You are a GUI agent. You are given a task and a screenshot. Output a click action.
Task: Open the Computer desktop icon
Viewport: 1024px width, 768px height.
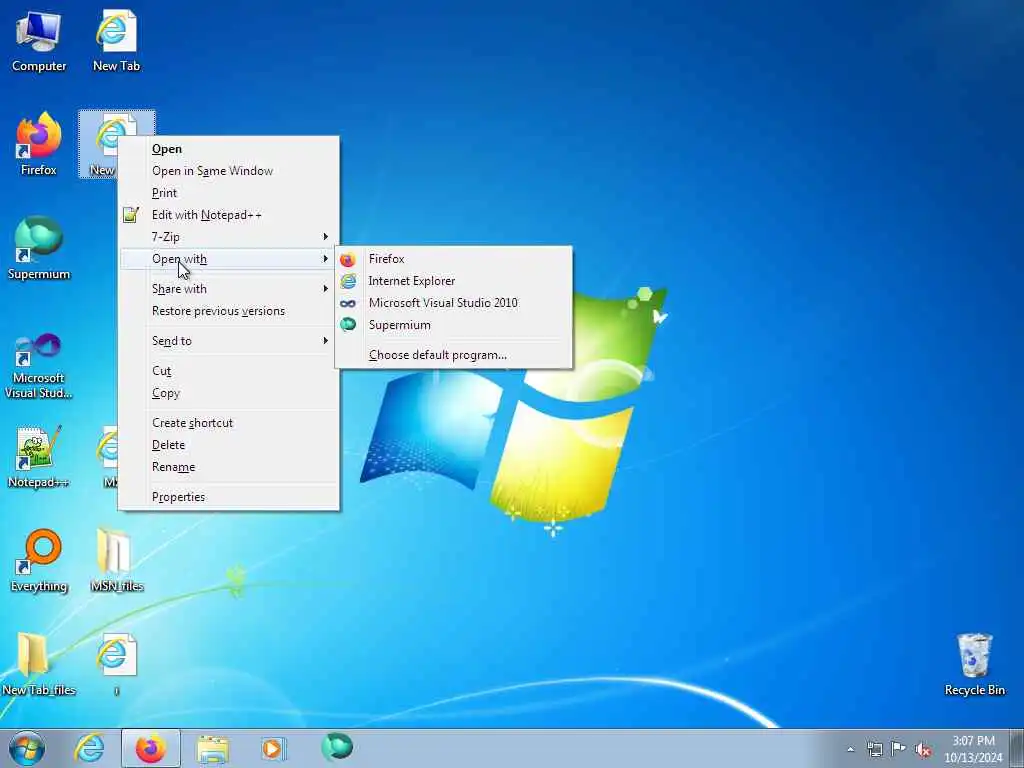tap(39, 40)
